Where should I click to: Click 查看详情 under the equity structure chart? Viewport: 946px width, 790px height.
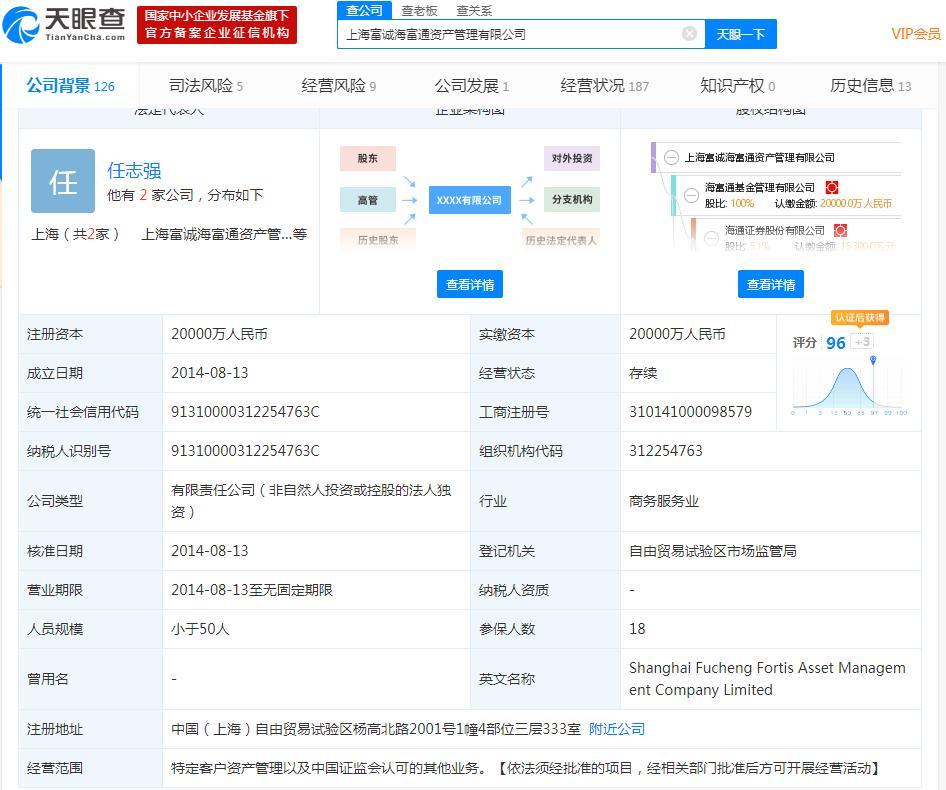(x=770, y=284)
